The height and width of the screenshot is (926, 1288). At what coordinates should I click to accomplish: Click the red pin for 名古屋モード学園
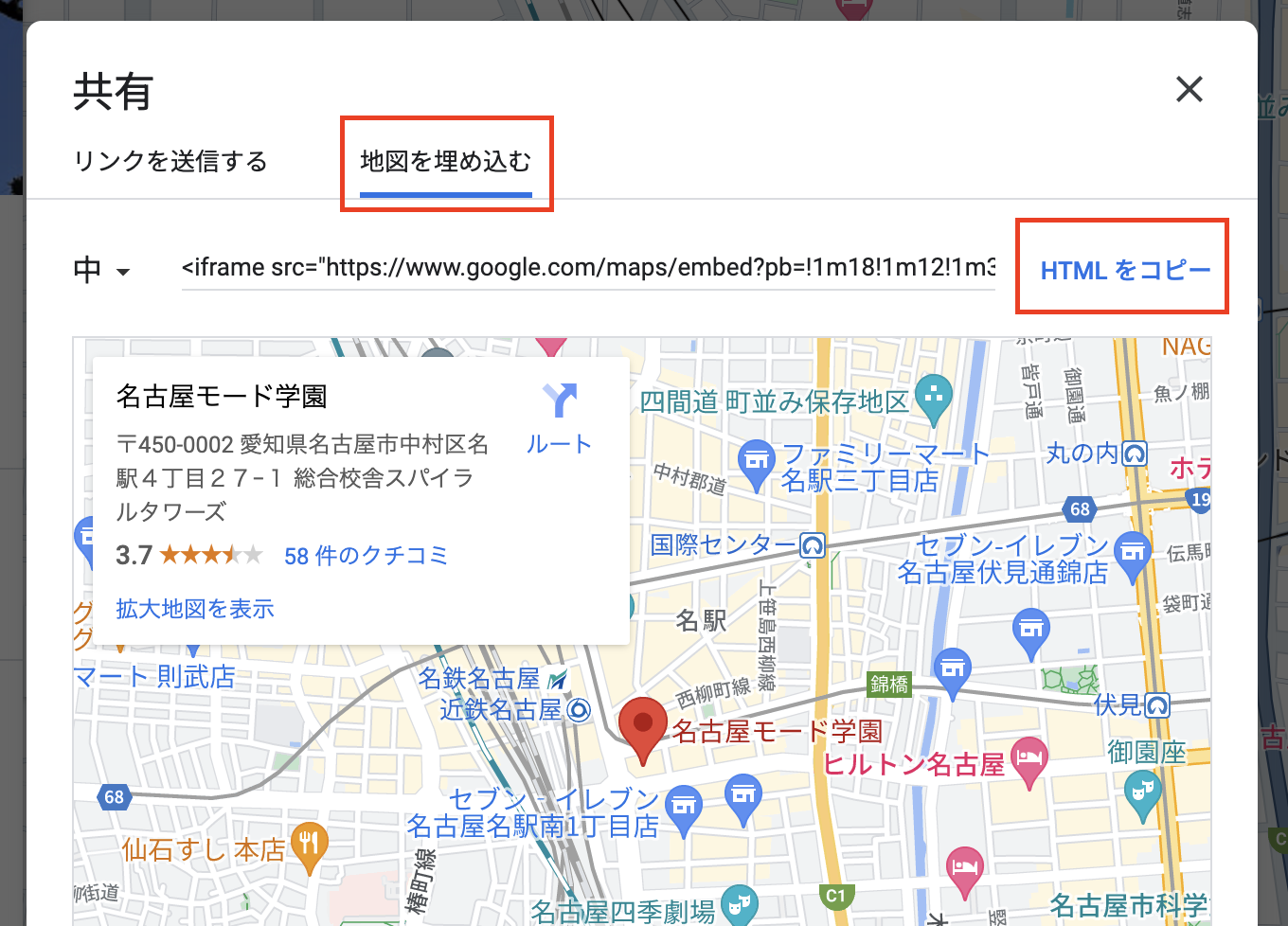[x=643, y=727]
